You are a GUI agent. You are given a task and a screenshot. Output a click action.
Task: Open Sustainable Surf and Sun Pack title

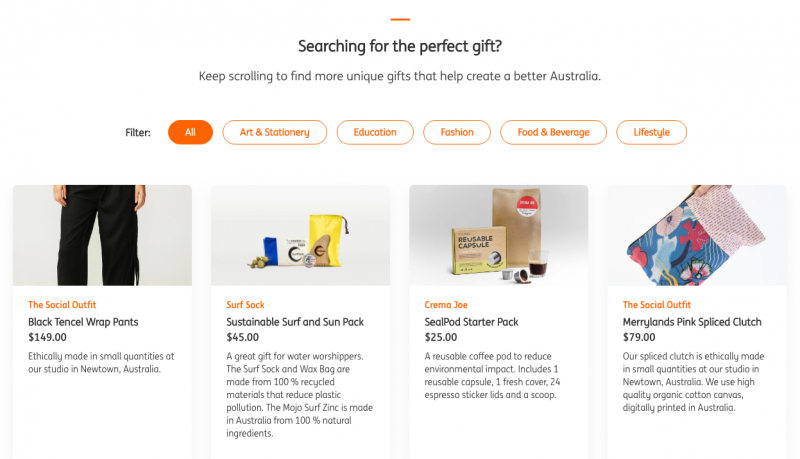(295, 322)
